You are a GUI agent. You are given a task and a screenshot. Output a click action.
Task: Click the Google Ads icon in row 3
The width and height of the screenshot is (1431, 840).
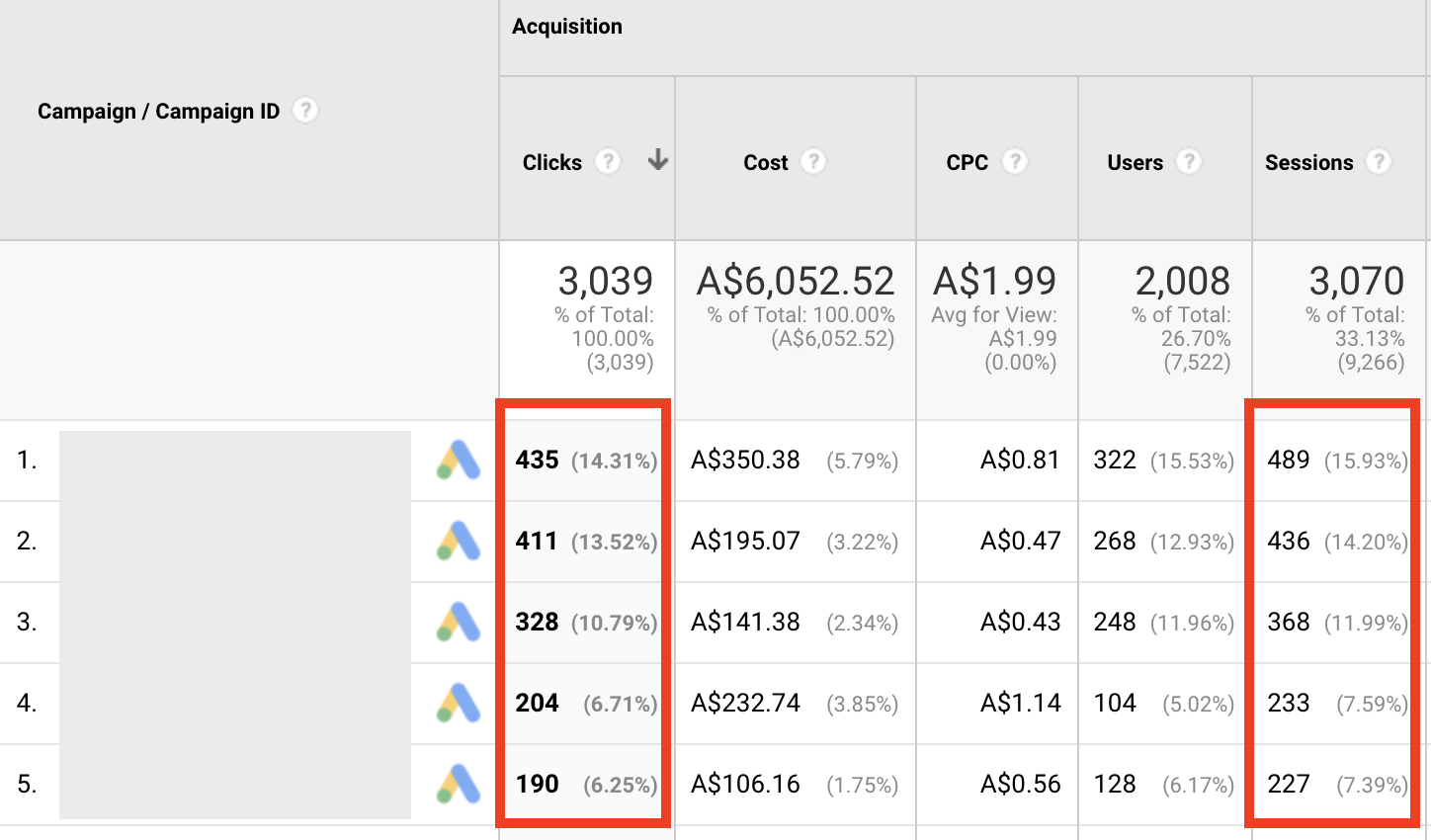[x=459, y=623]
